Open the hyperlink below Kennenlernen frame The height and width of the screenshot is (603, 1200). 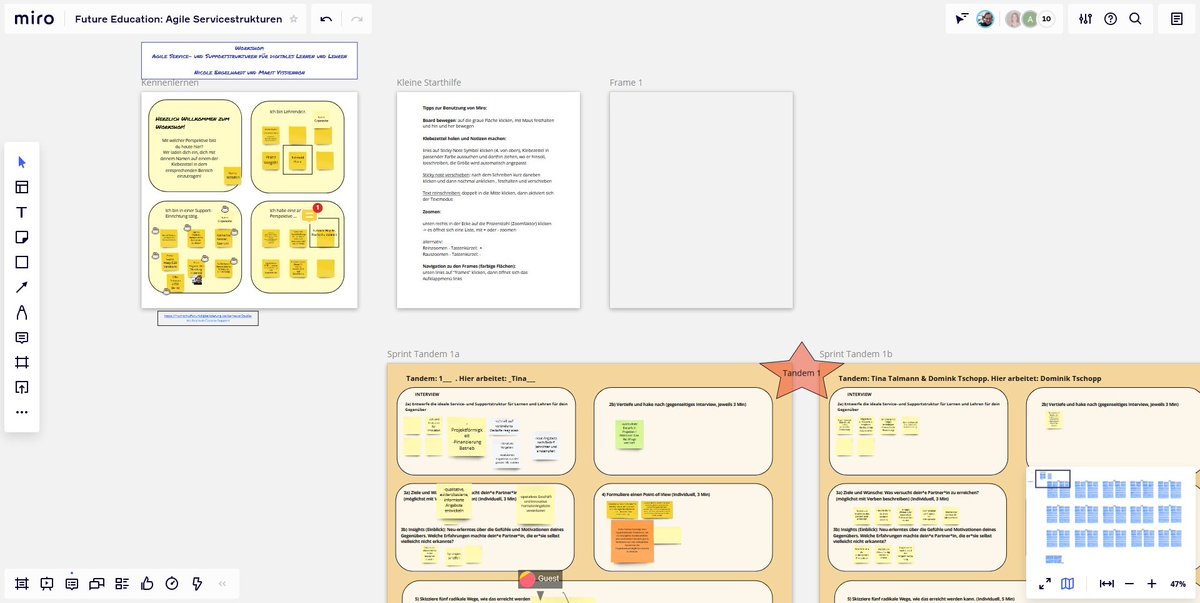[208, 318]
